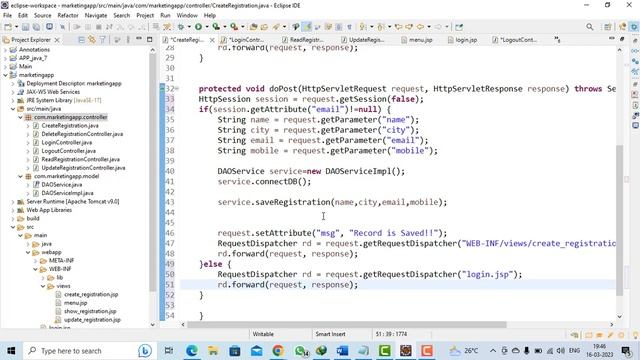Show the hidden editor tabs list
The image size is (640, 360).
[x=557, y=40]
